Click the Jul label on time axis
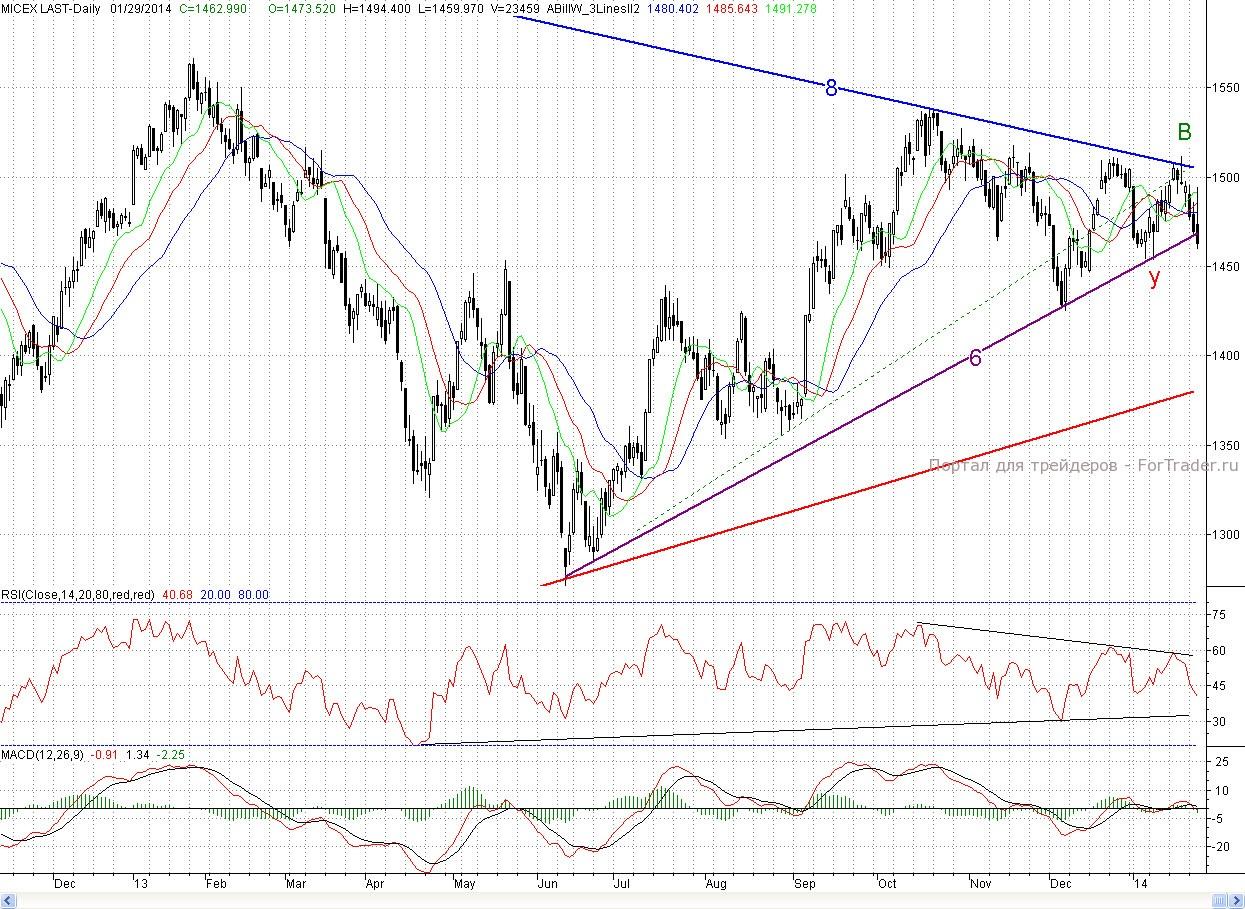 (x=620, y=884)
